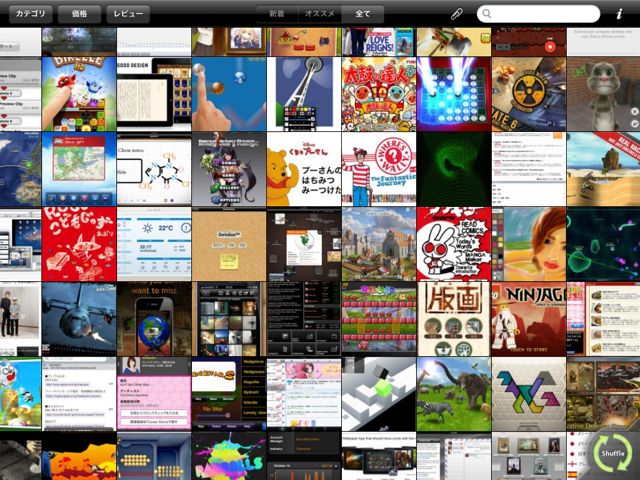Open the GOOD DESIGN book reader thumbnail
640x480 pixels.
(x=154, y=94)
